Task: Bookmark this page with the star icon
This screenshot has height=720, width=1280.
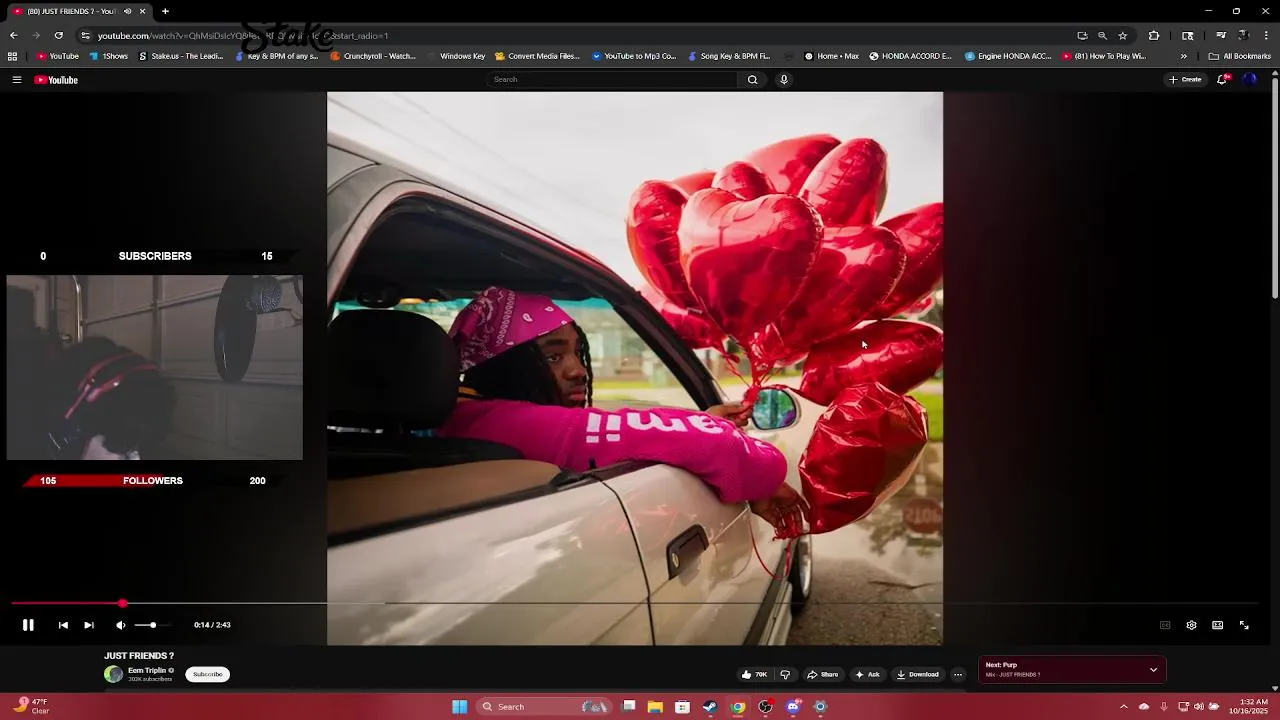Action: [x=1123, y=36]
